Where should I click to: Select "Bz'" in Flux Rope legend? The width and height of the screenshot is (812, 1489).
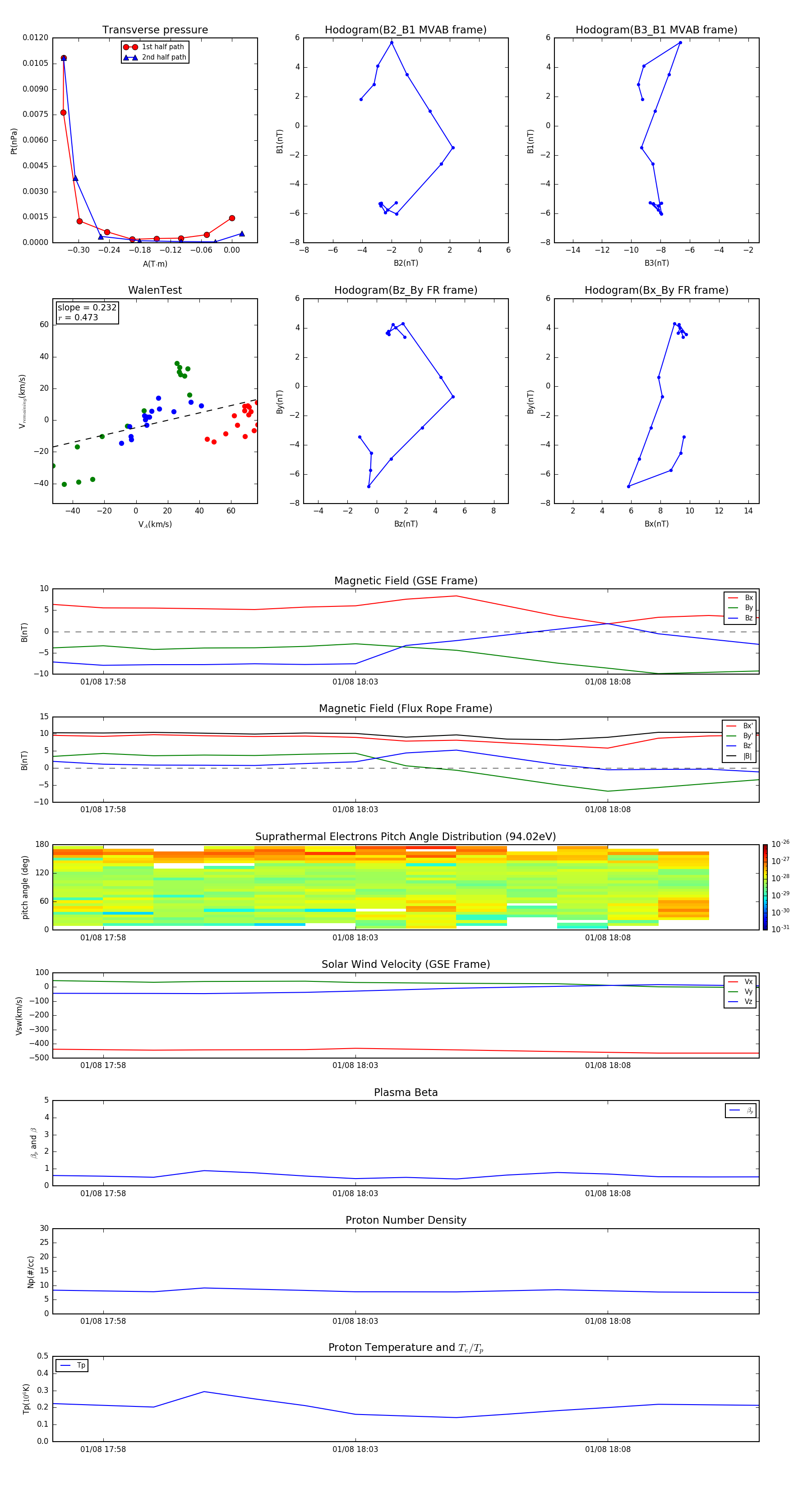pos(740,746)
